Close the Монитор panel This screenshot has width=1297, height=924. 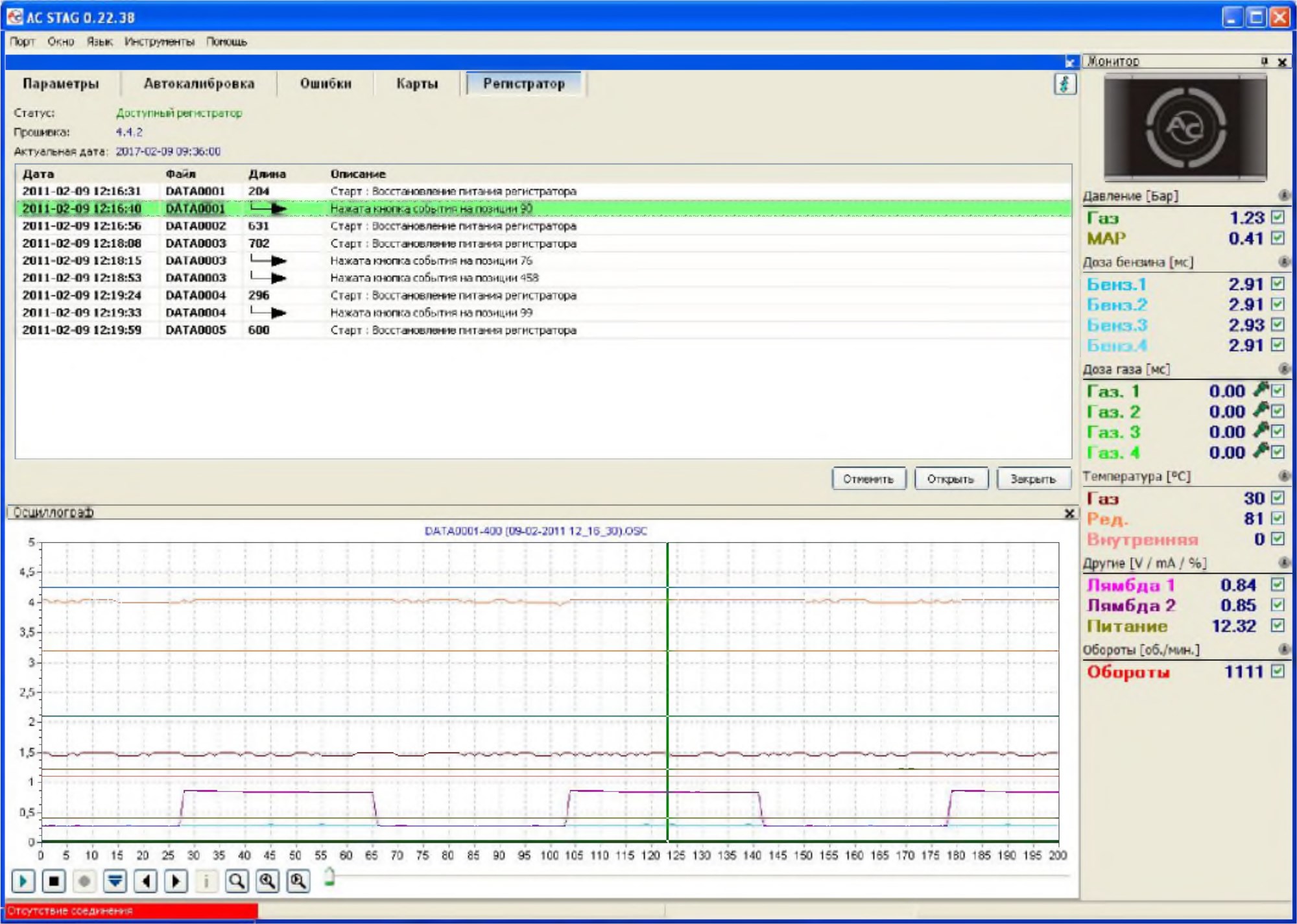coord(1282,62)
